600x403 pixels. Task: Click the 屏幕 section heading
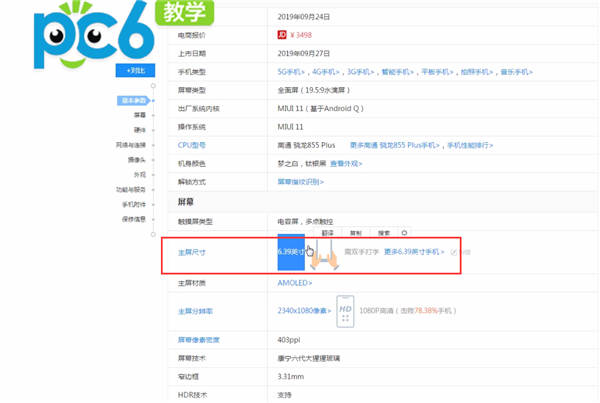pos(186,202)
